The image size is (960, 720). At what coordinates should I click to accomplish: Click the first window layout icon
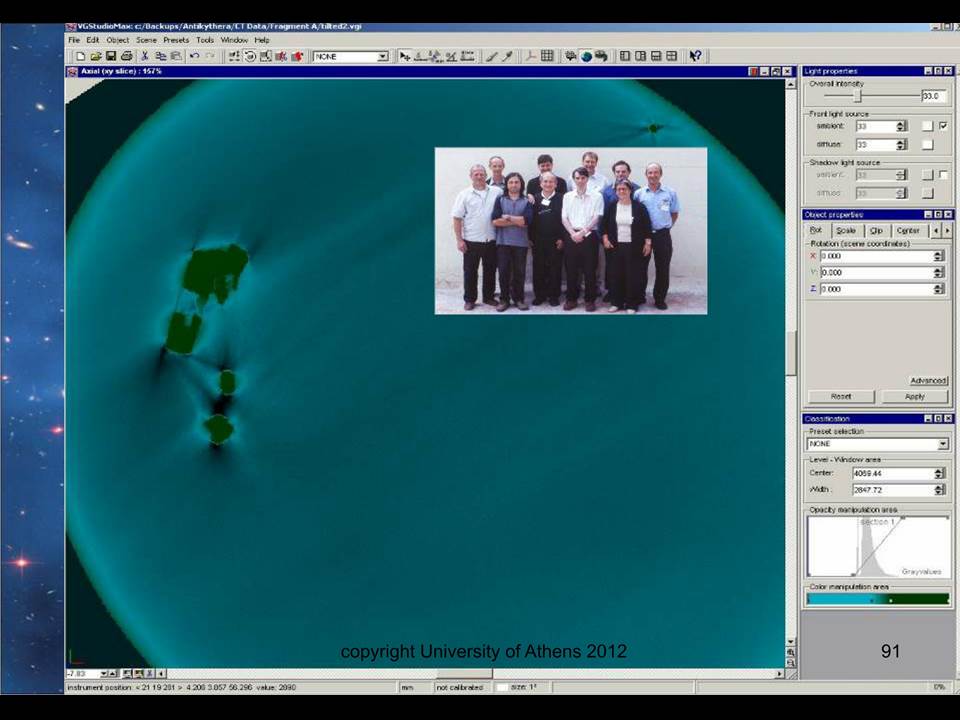(624, 56)
